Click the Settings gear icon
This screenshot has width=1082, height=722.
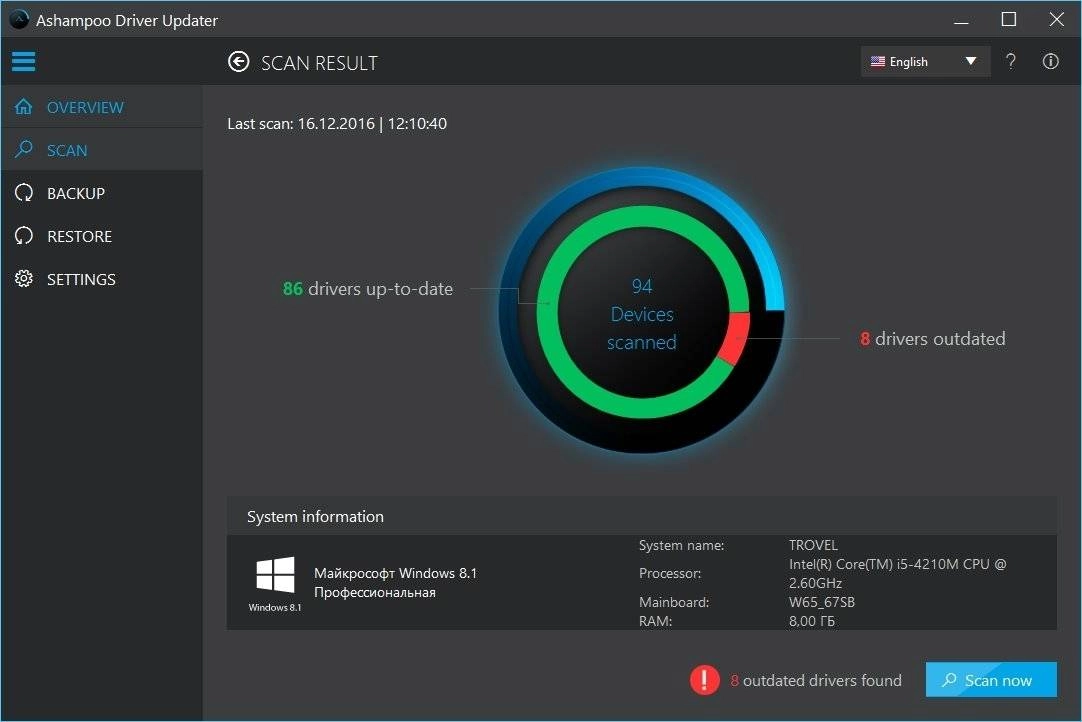(x=23, y=279)
